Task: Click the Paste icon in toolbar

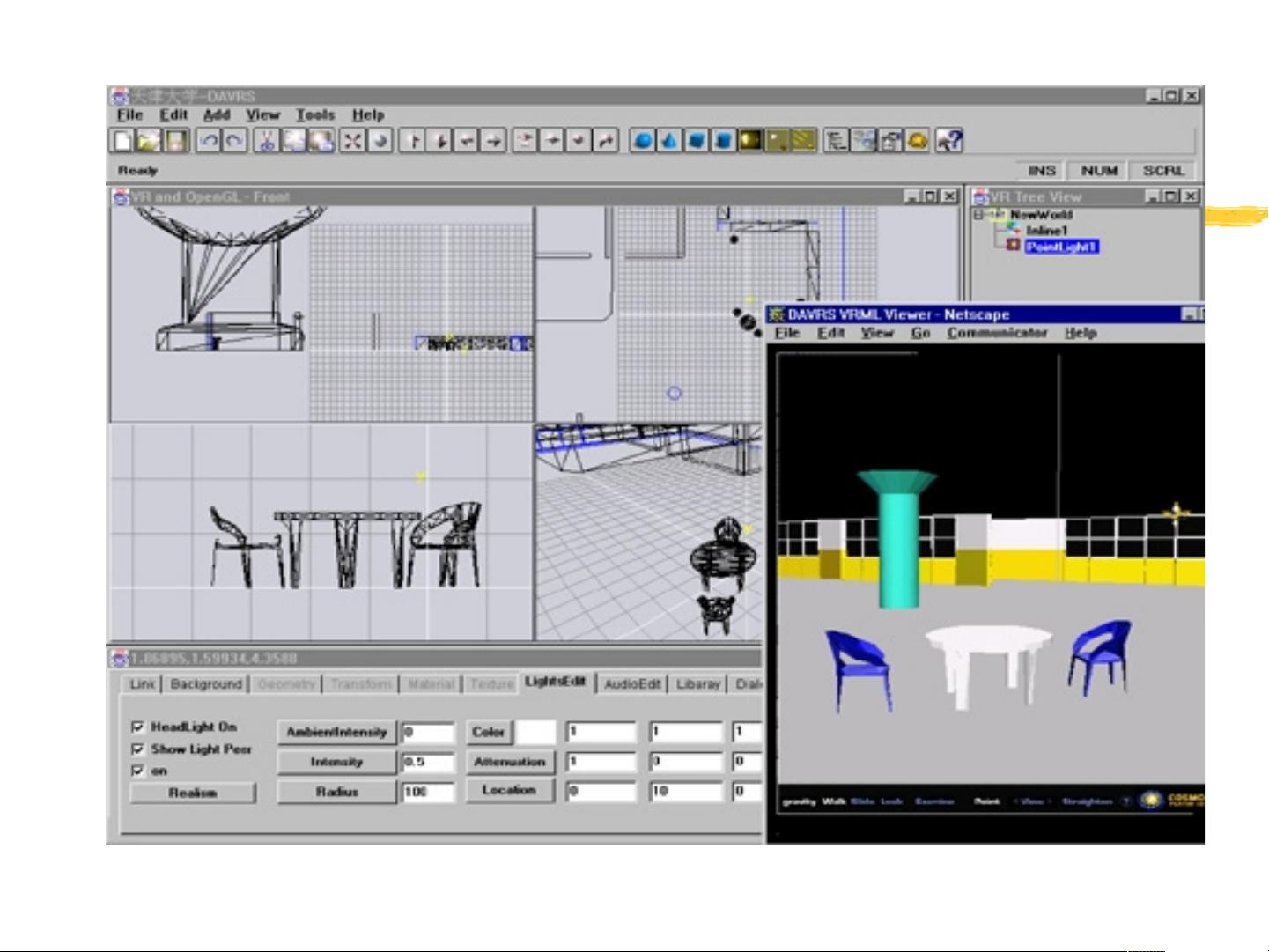Action: click(321, 140)
